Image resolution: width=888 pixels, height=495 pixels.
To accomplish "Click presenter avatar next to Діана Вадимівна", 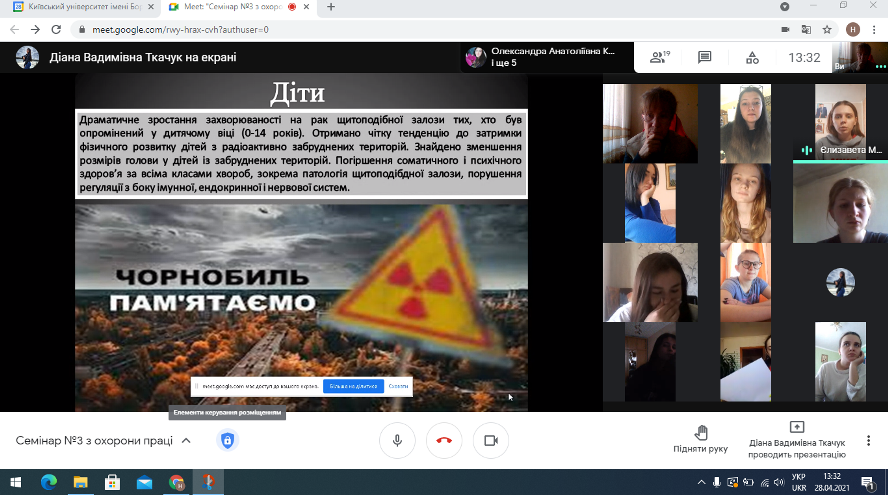I will click(x=27, y=57).
